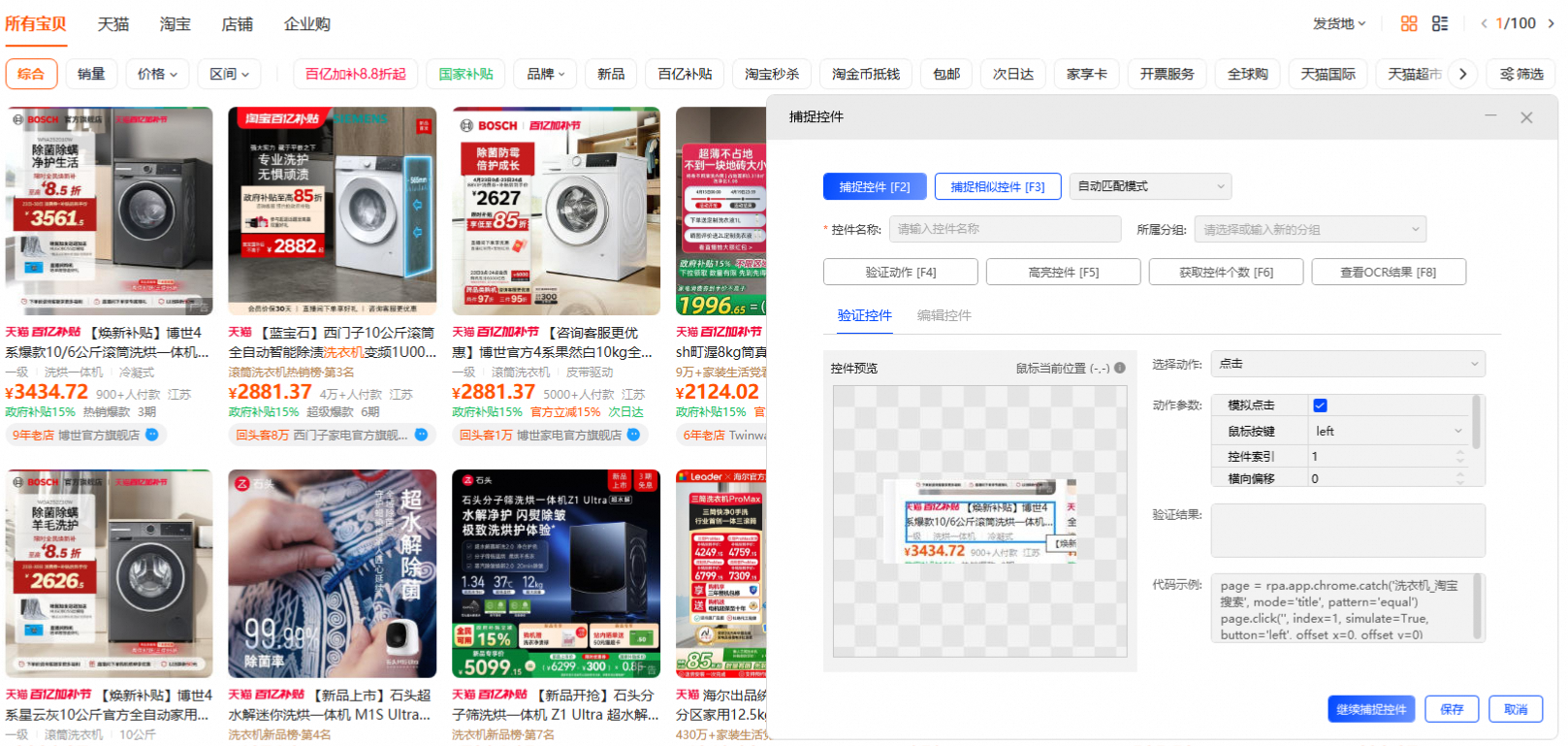The height and width of the screenshot is (746, 1568).
Task: Go to next results page arrow
Action: pyautogui.click(x=1551, y=23)
